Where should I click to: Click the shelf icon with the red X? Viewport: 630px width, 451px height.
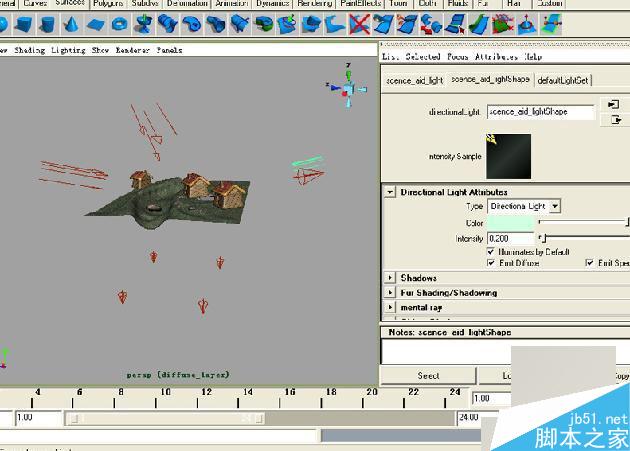click(x=359, y=24)
